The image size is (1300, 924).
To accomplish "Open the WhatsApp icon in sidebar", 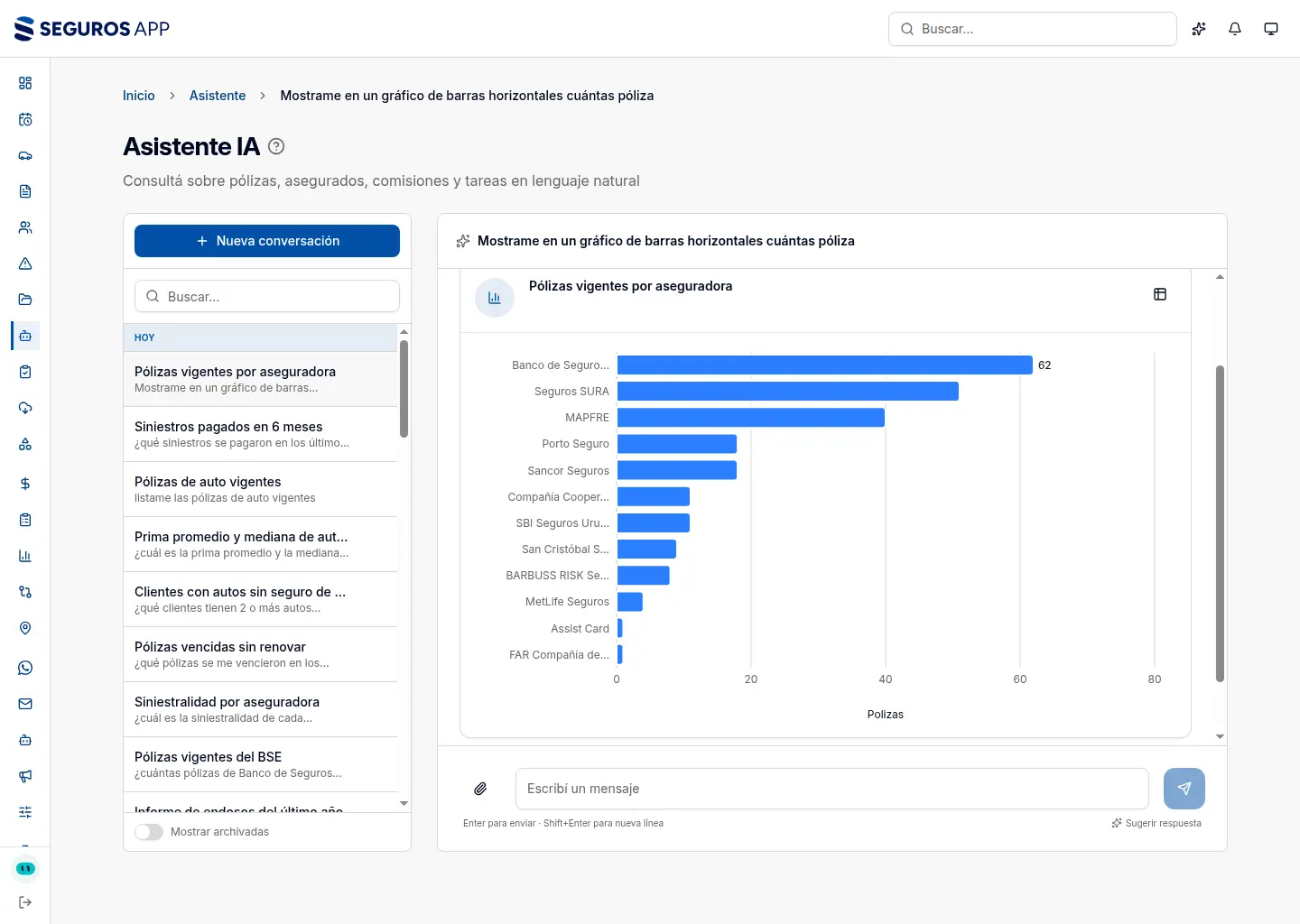I will pos(25,668).
